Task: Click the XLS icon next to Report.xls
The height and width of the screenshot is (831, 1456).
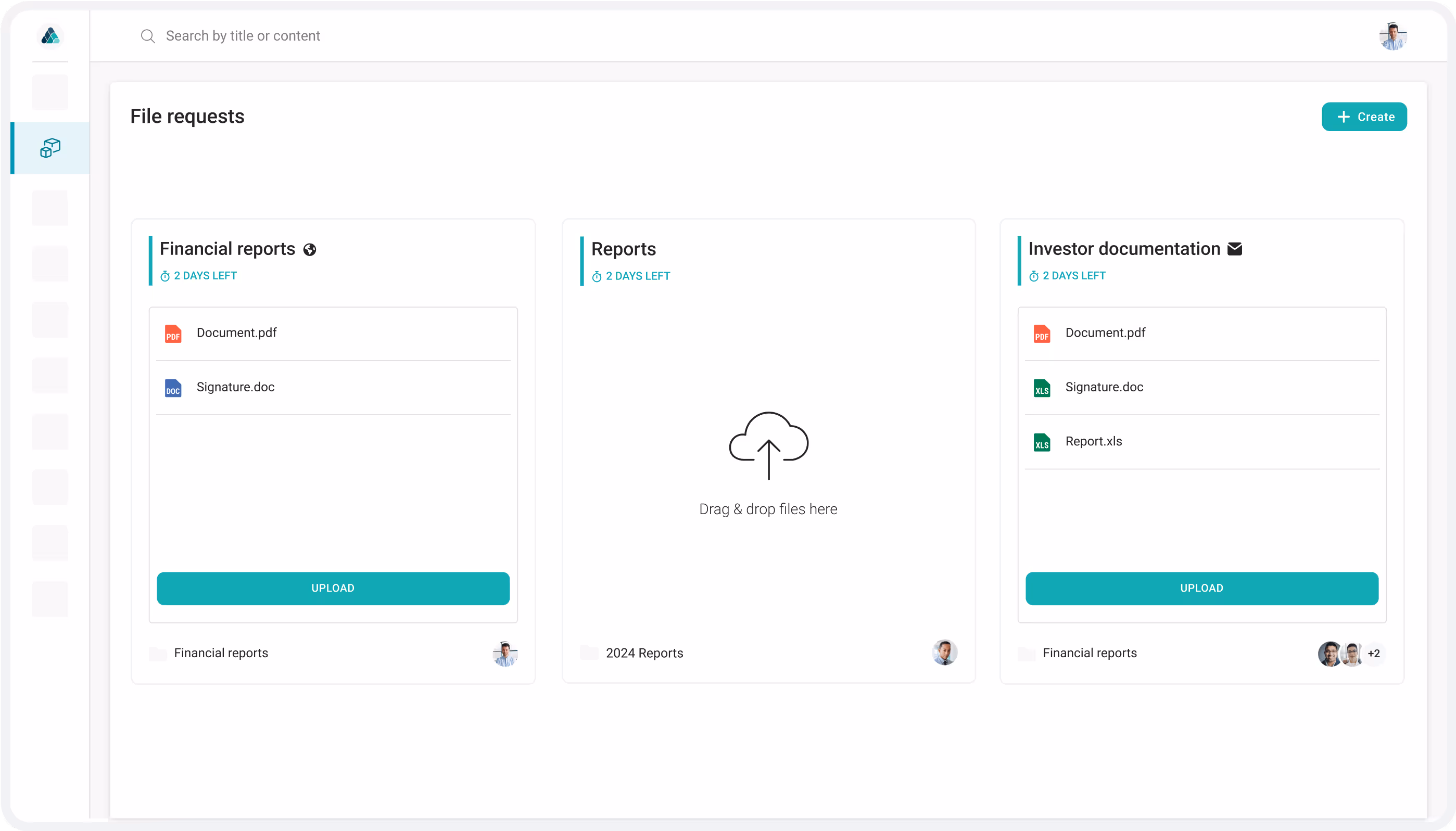Action: click(x=1042, y=442)
